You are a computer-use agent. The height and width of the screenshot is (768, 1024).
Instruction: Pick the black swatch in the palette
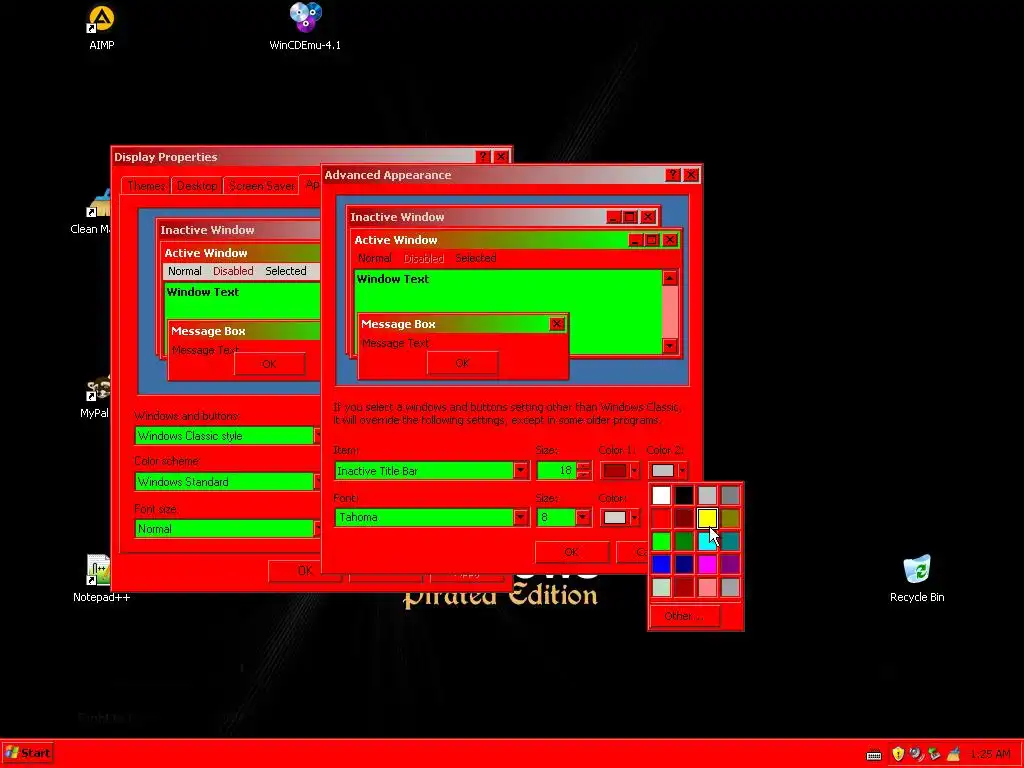[x=684, y=495]
